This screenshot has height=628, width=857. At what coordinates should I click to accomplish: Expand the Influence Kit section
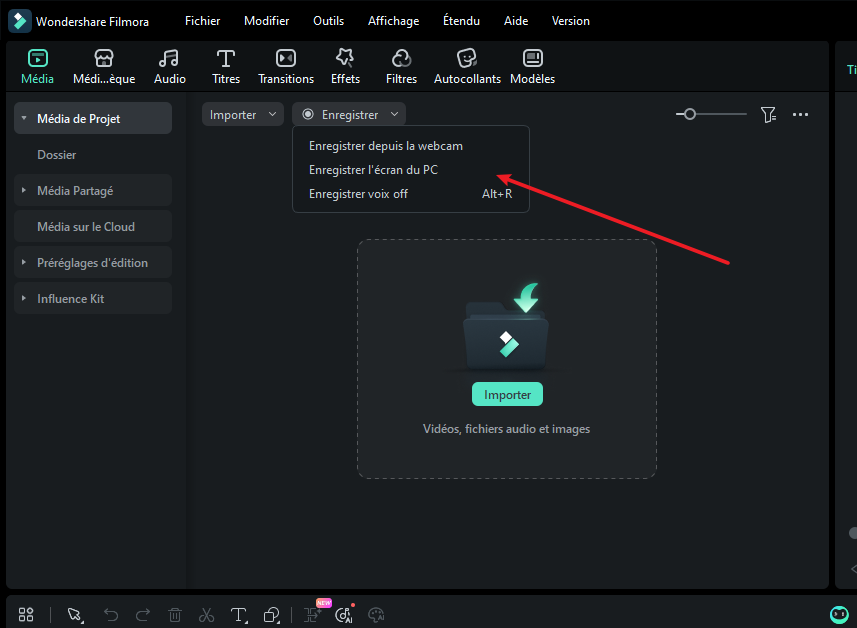24,299
